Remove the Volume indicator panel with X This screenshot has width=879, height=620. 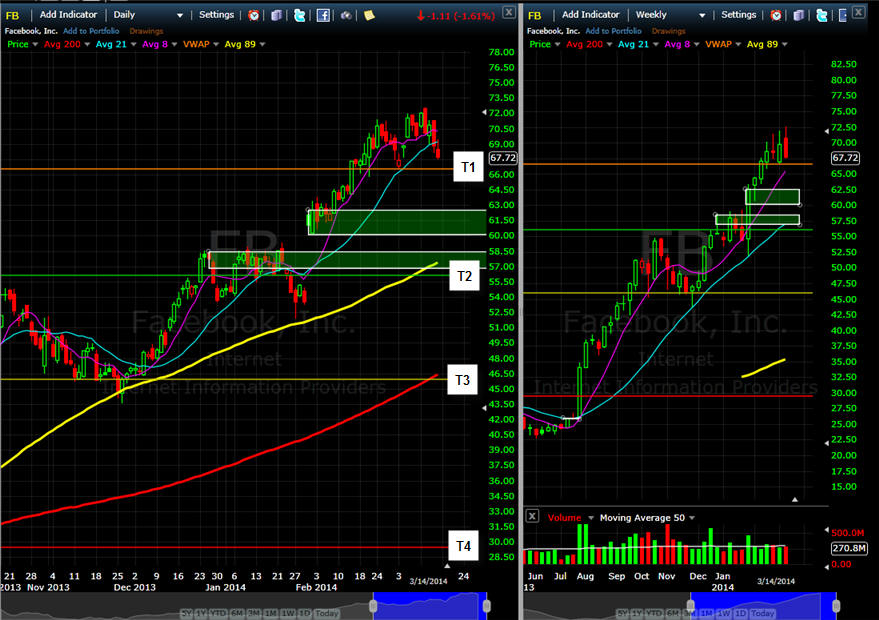pos(532,516)
